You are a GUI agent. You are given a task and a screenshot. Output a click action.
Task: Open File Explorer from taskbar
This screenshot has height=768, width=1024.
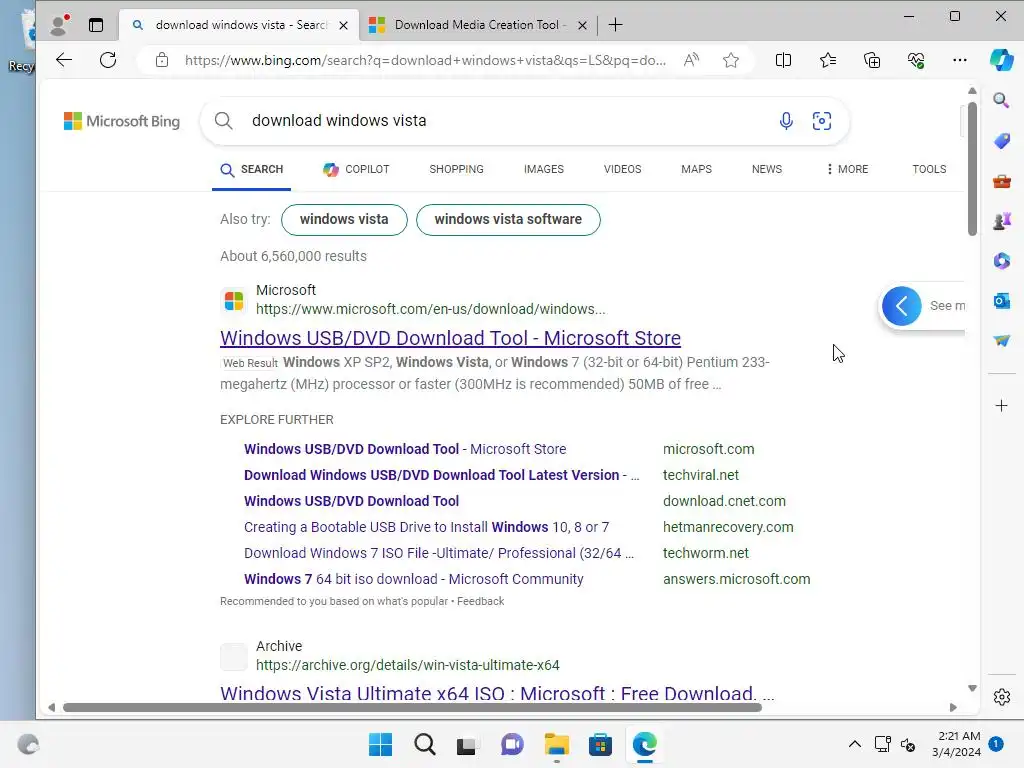(556, 744)
